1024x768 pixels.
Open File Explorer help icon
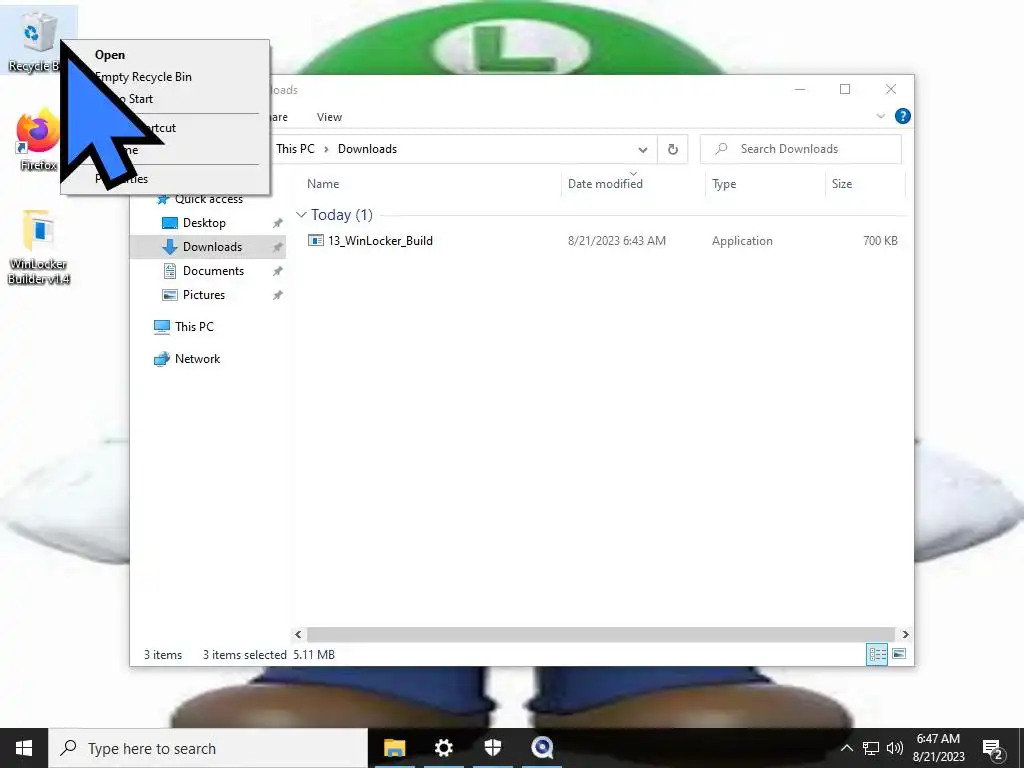pos(903,116)
